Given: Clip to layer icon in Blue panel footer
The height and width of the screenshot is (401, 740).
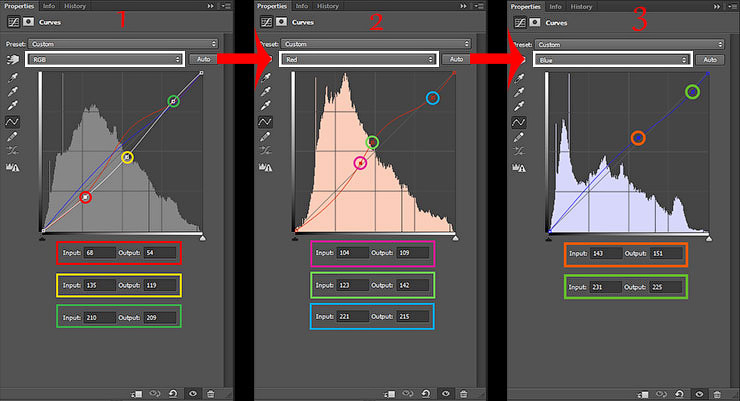Looking at the screenshot, I should click(643, 394).
